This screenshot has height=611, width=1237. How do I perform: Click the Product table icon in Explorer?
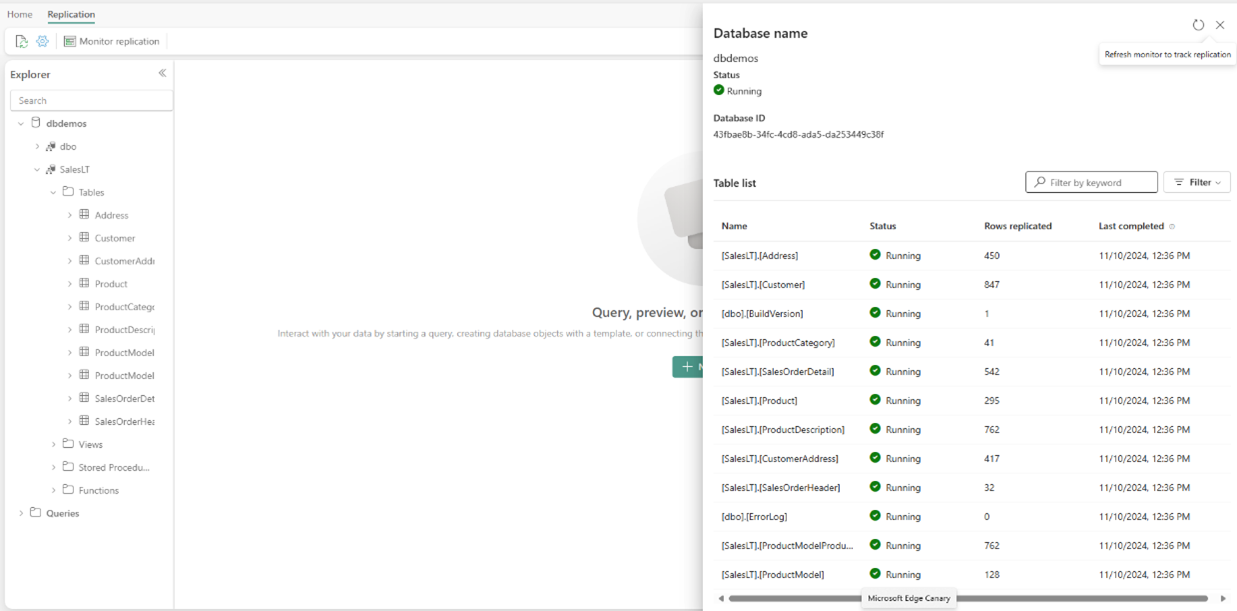pyautogui.click(x=84, y=283)
